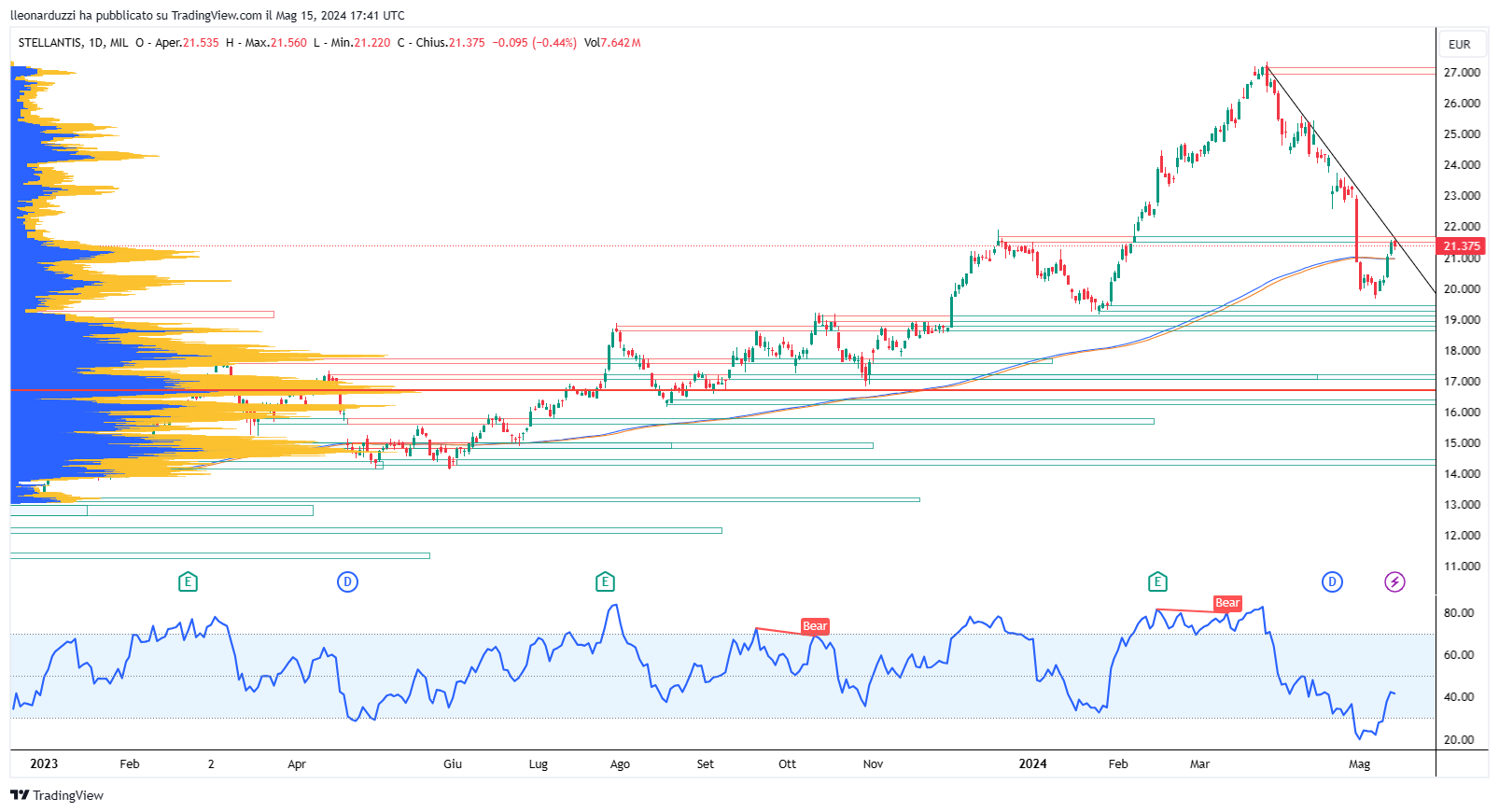Click the 18.000 price axis label
The image size is (1499, 812).
(1462, 351)
